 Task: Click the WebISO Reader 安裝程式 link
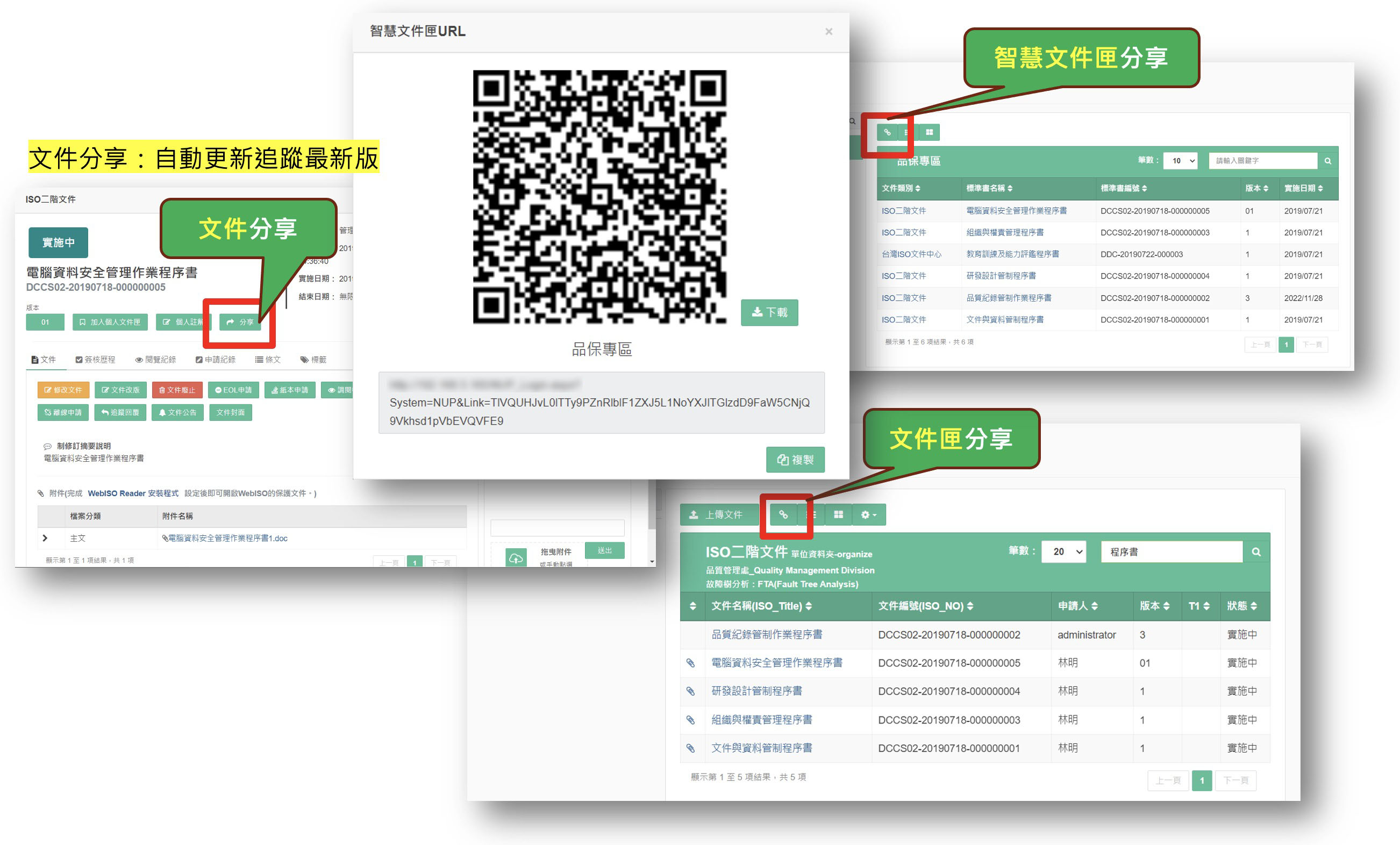(x=133, y=493)
